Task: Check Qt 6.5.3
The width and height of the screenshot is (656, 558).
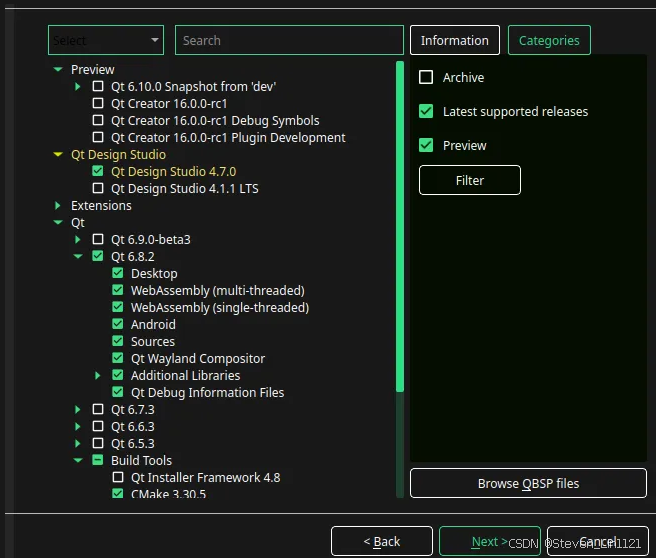Action: pyautogui.click(x=98, y=443)
